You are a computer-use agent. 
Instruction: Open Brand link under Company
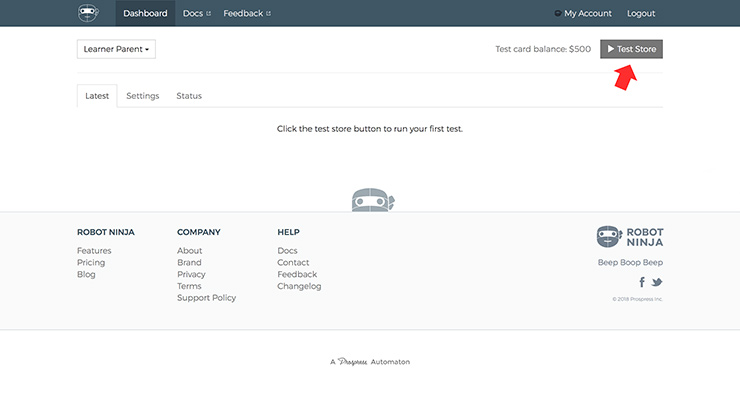point(189,262)
